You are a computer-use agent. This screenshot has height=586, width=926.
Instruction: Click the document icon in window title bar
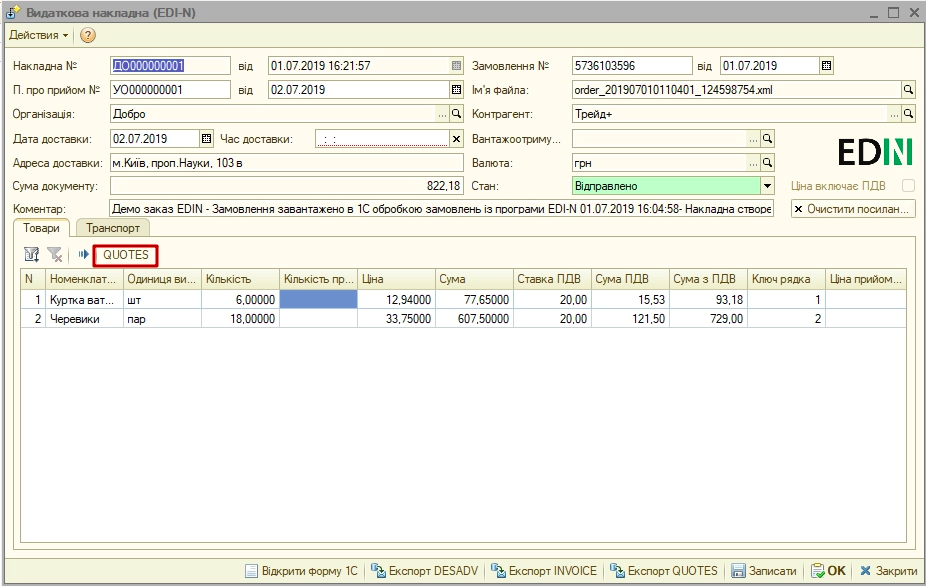click(x=12, y=12)
